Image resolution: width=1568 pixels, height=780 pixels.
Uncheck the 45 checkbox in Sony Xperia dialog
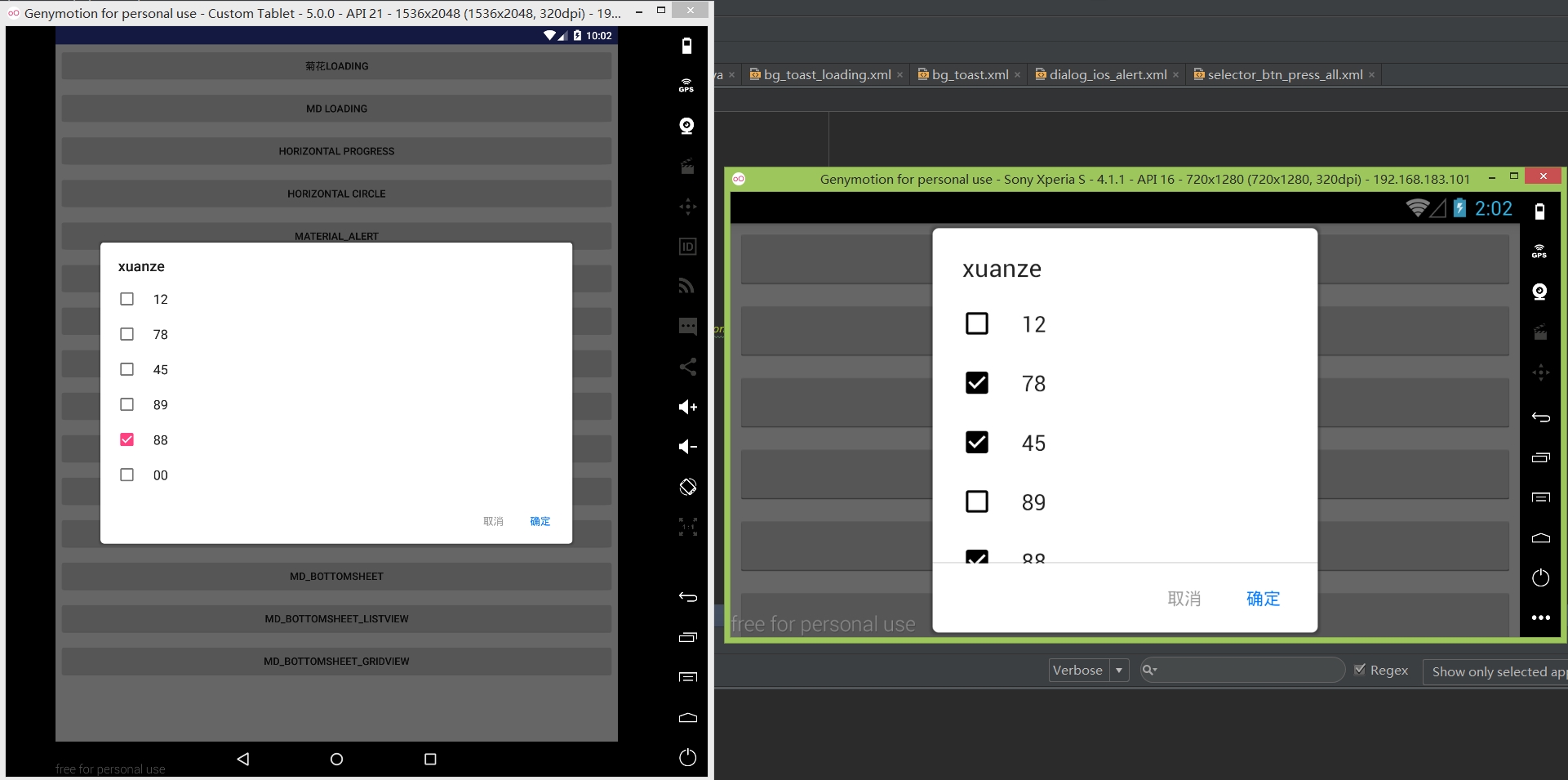point(977,442)
